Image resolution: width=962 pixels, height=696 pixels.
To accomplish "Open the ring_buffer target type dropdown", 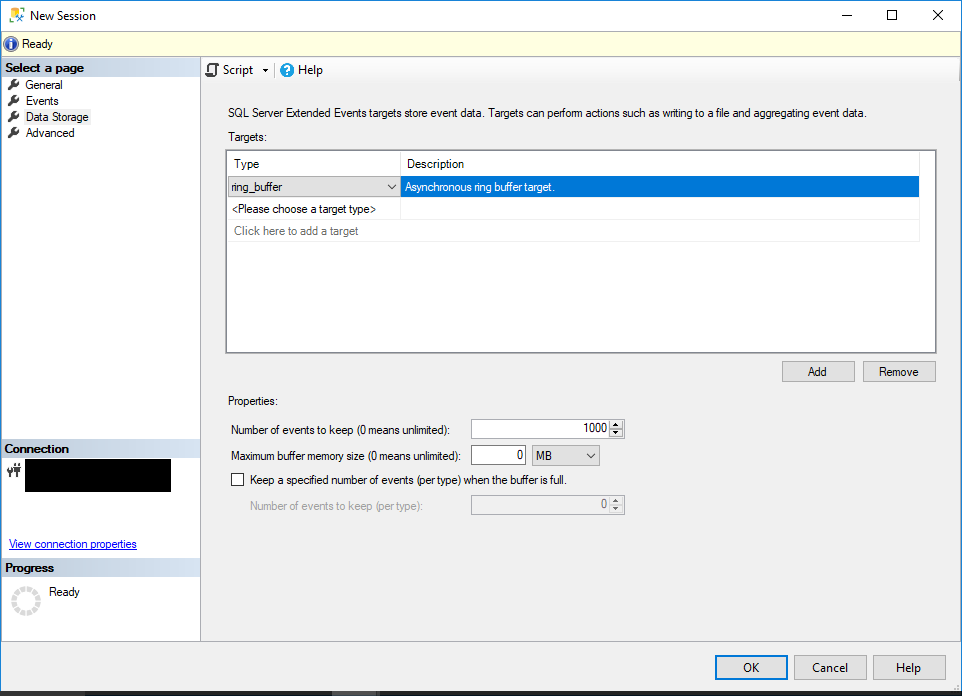I will (x=391, y=187).
